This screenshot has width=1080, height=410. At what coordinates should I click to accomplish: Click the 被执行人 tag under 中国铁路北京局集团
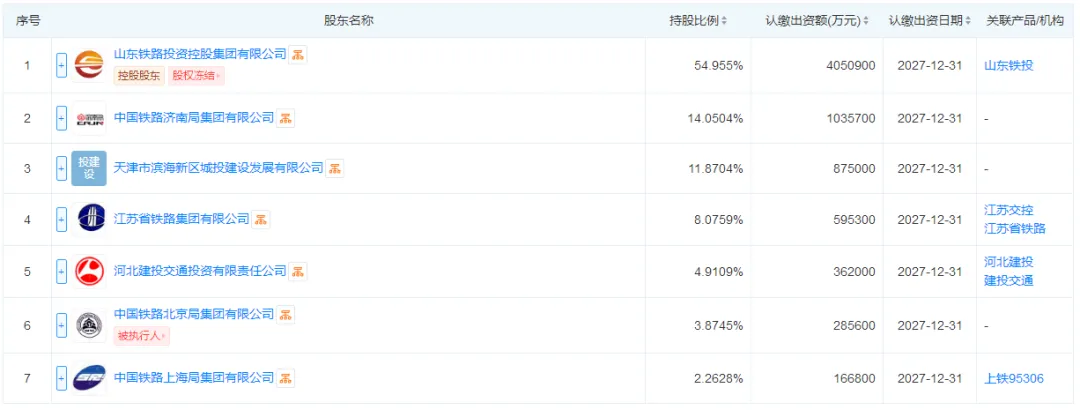tap(141, 336)
